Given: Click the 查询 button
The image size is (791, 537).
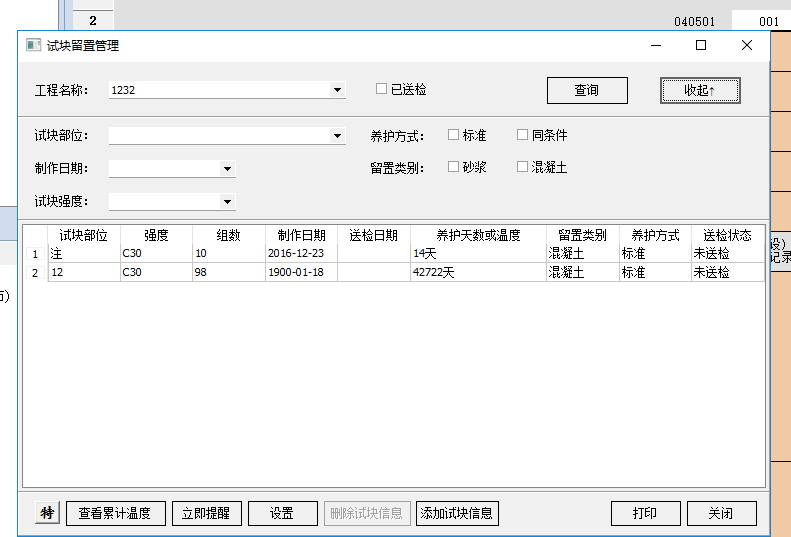Looking at the screenshot, I should 587,90.
